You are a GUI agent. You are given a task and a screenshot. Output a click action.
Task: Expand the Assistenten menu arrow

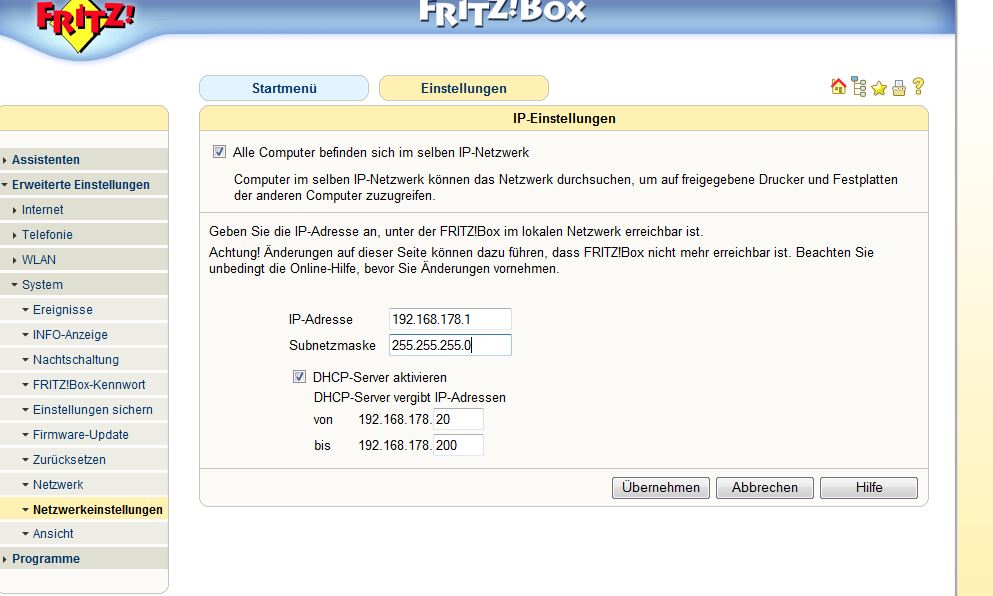coord(4,160)
